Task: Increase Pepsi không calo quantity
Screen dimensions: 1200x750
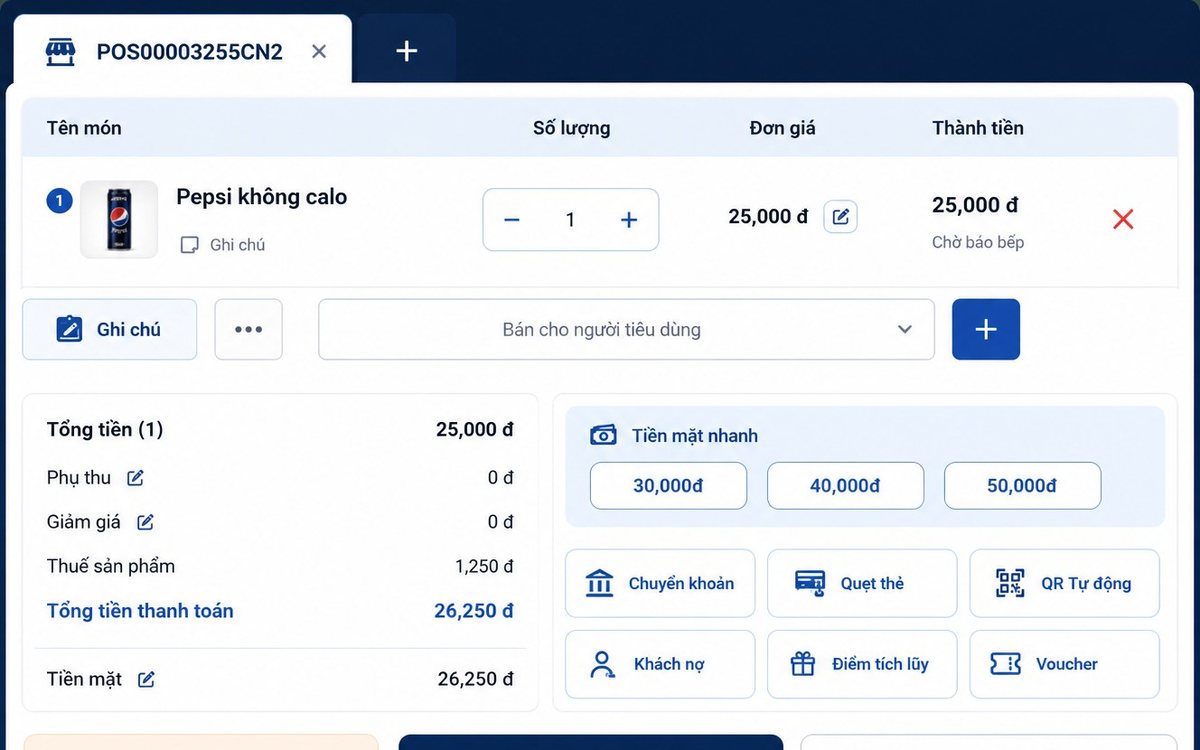Action: pos(629,220)
